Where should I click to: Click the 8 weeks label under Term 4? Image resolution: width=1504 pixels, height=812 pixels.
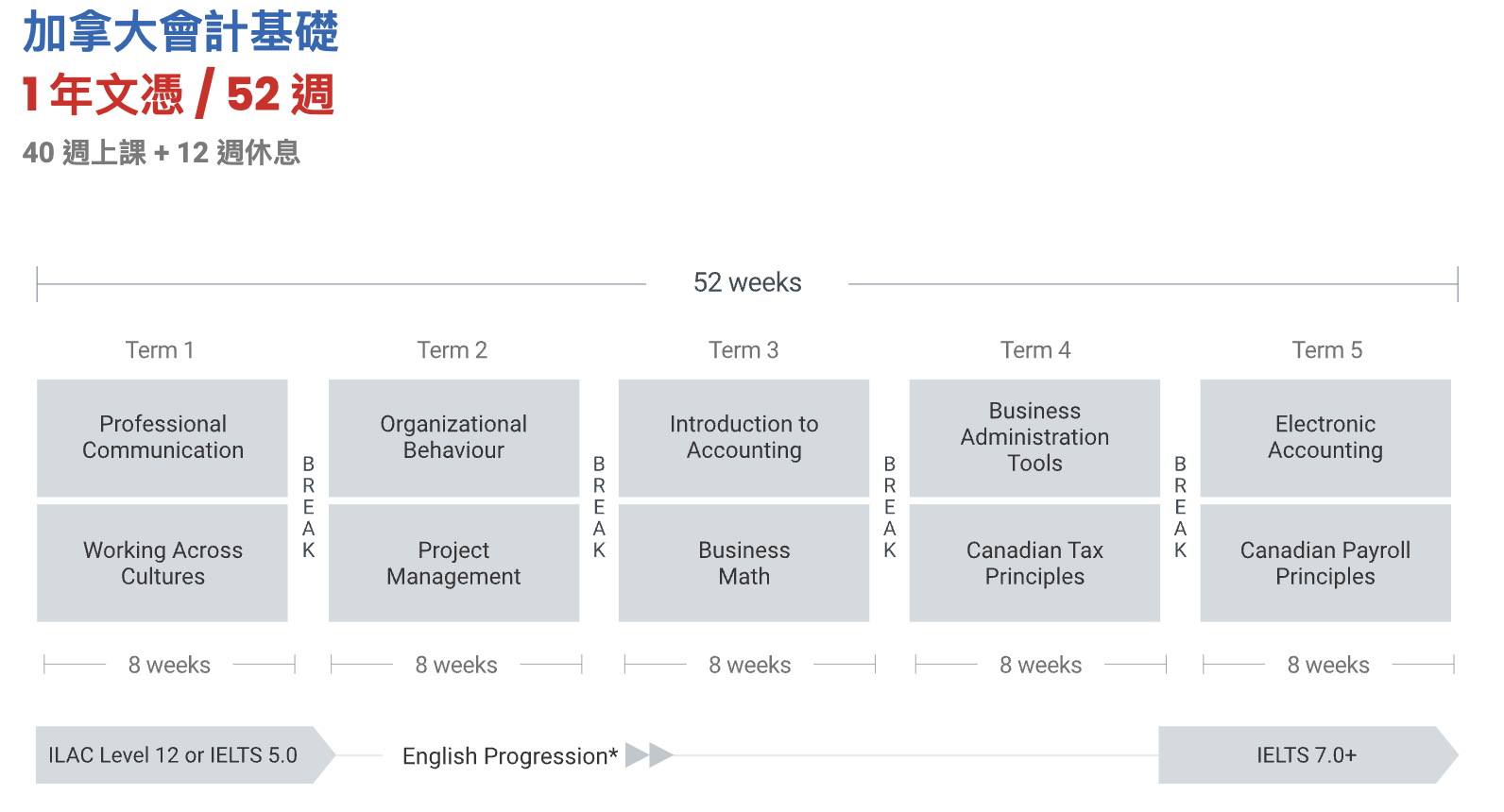pos(1041,665)
